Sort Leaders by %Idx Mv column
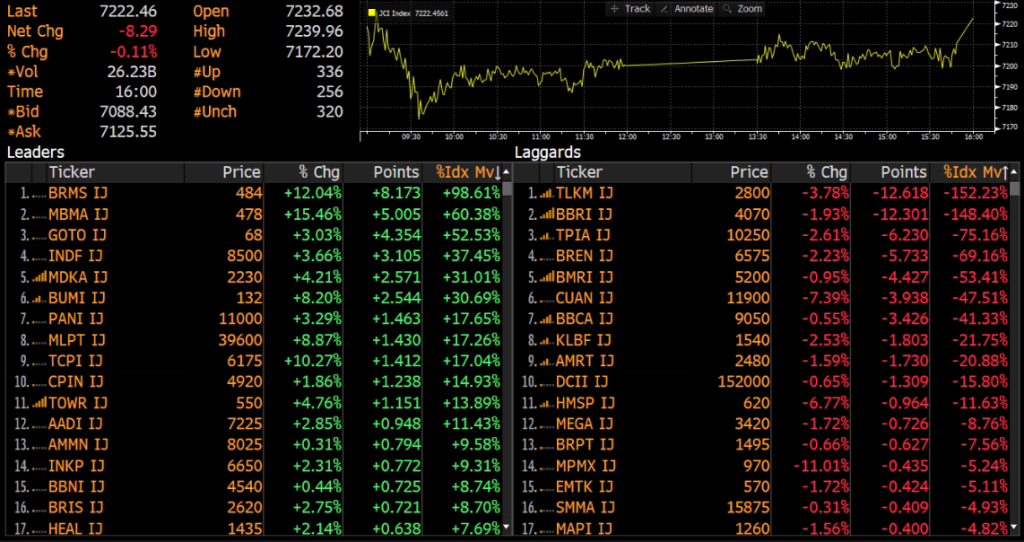Image resolution: width=1024 pixels, height=542 pixels. [x=469, y=172]
